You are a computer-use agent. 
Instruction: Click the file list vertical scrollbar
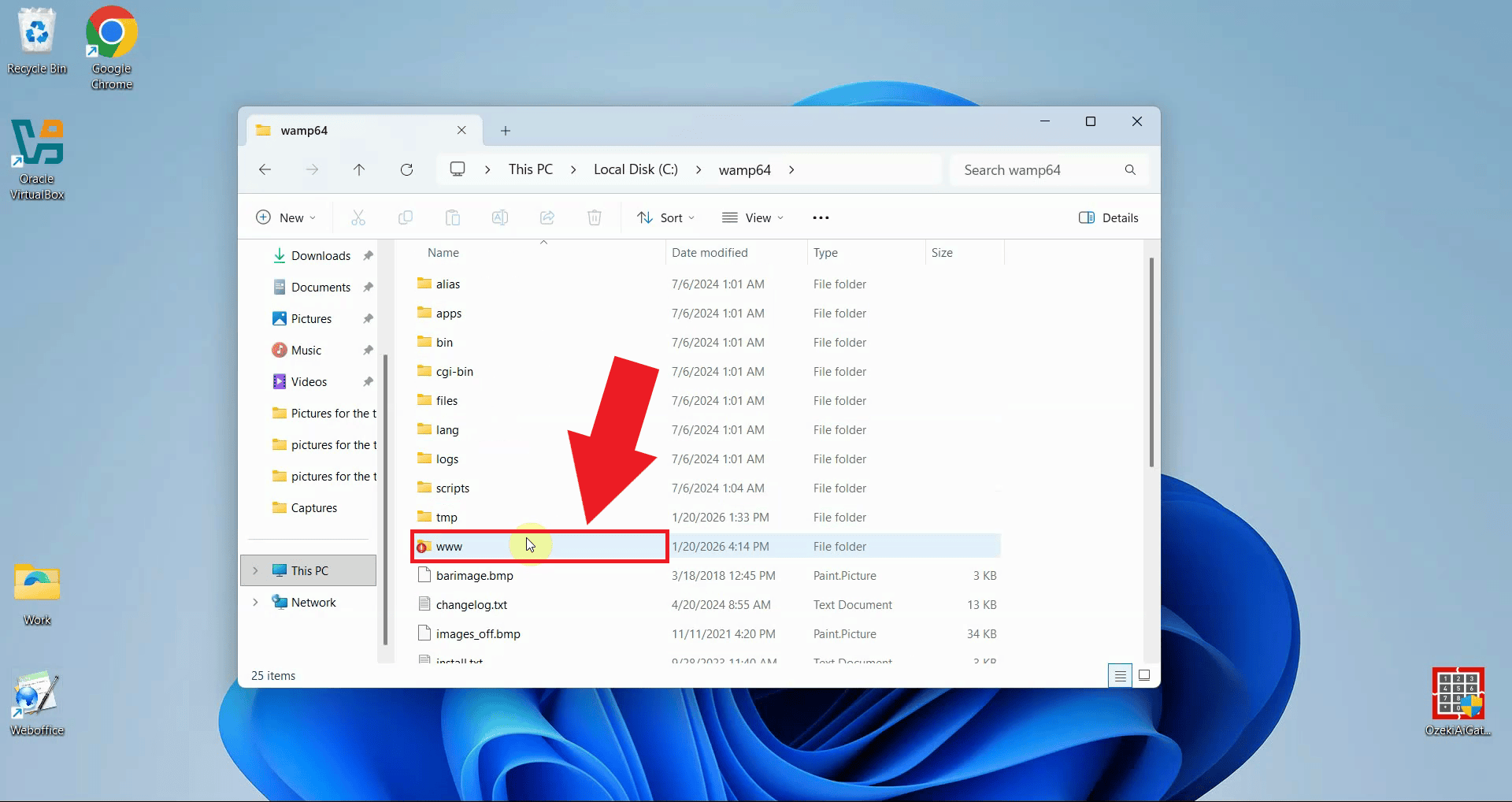[1151, 362]
